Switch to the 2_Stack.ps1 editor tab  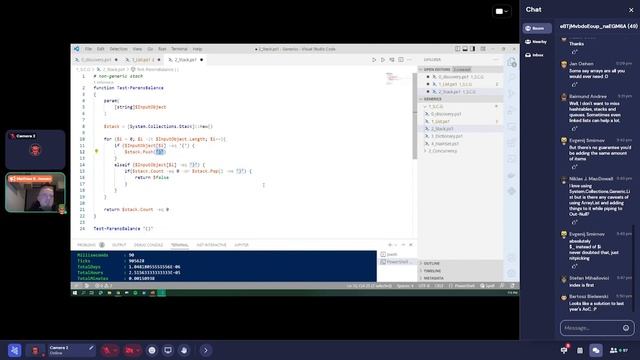pos(185,60)
